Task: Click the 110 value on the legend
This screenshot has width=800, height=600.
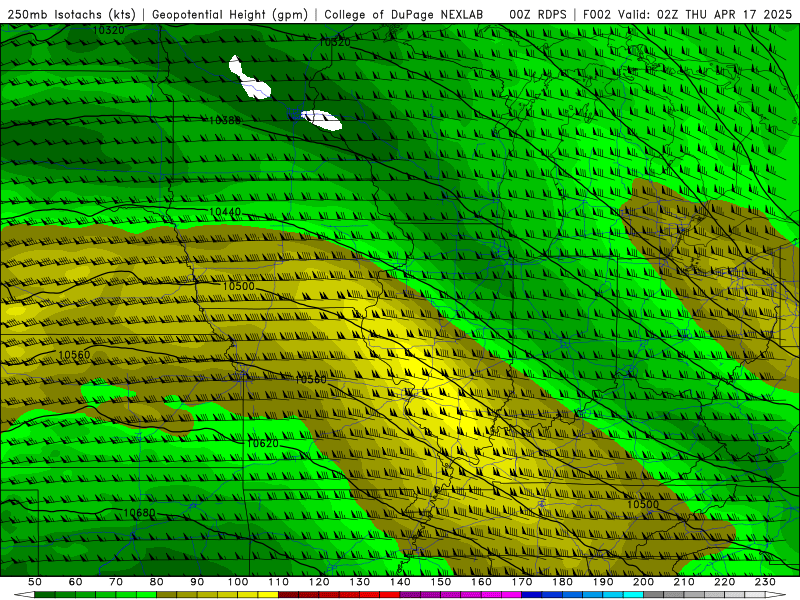Action: tap(279, 582)
